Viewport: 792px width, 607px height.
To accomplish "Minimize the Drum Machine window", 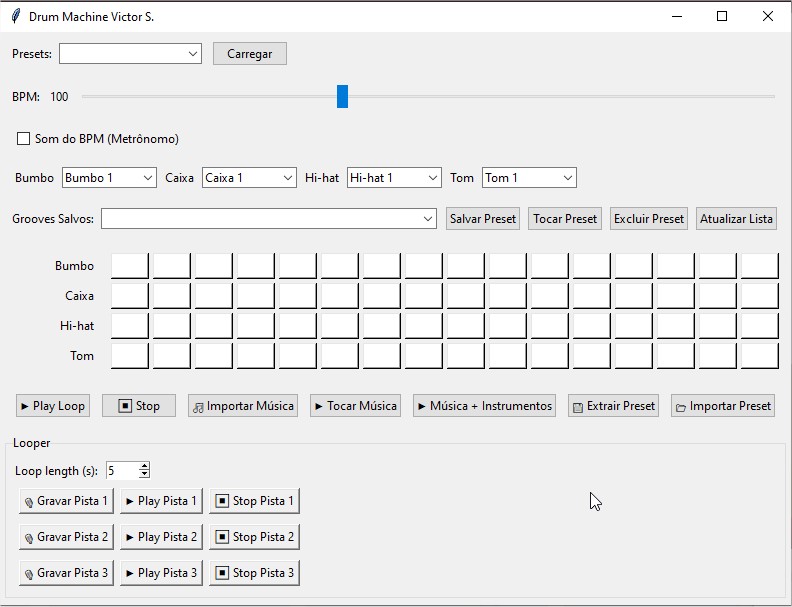I will [677, 16].
